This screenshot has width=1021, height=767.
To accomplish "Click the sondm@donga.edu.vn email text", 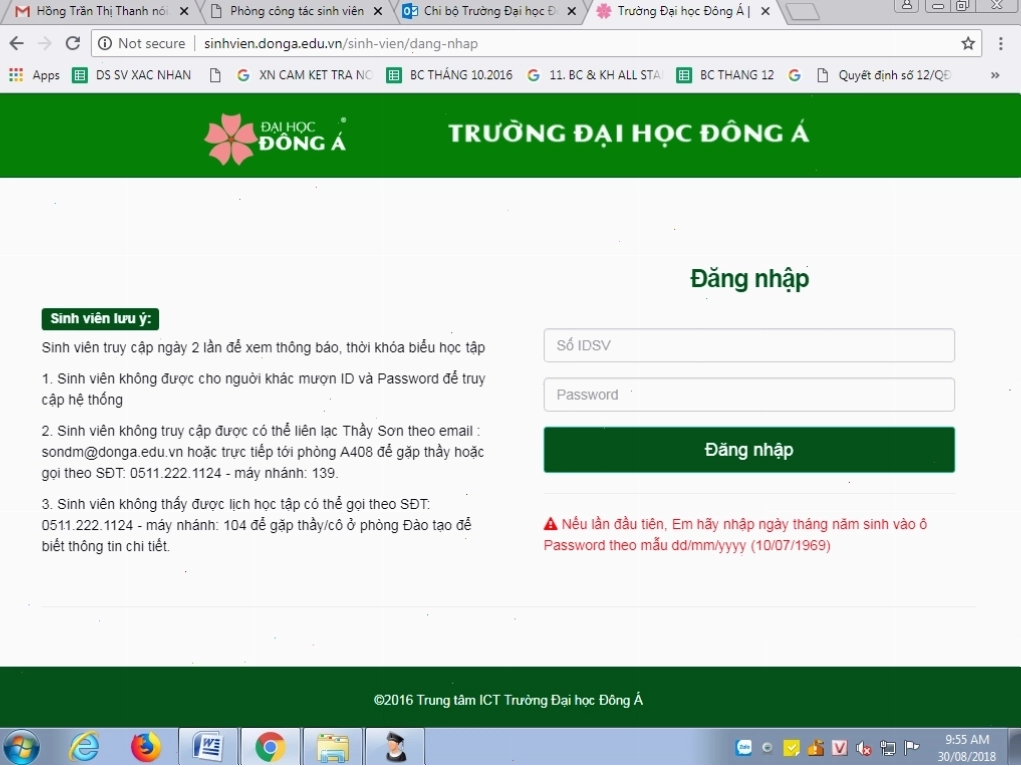I will click(x=112, y=452).
